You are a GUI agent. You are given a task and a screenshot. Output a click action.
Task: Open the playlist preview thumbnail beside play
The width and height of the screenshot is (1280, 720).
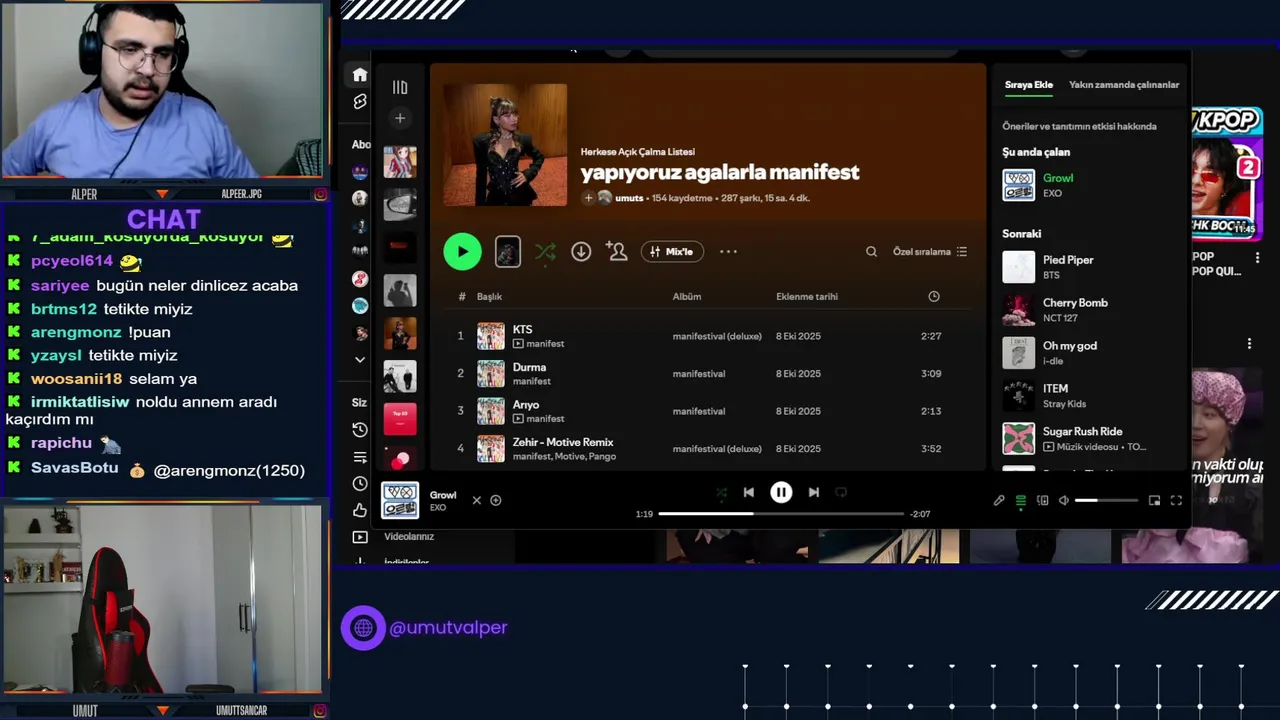coord(508,252)
